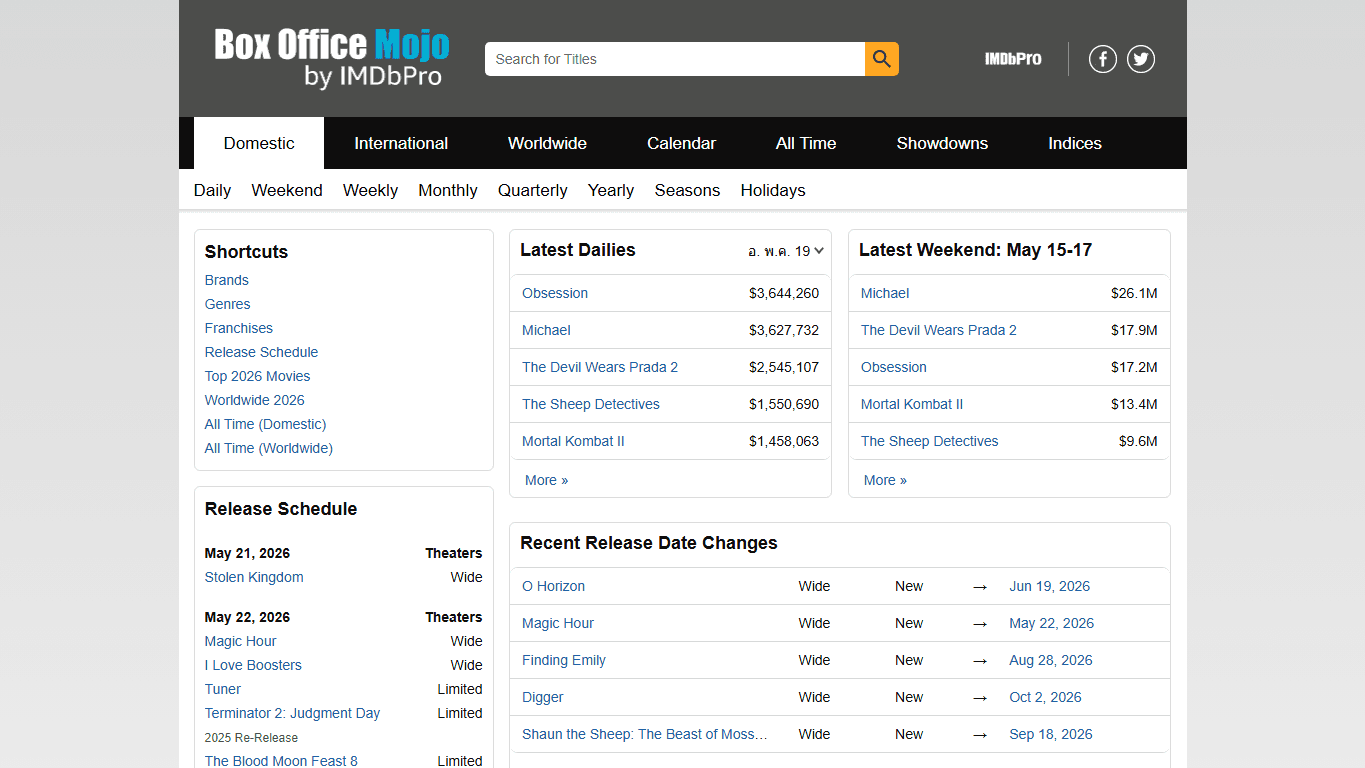
Task: Open the Aug 28, 2026 date link
Action: pyautogui.click(x=1051, y=660)
